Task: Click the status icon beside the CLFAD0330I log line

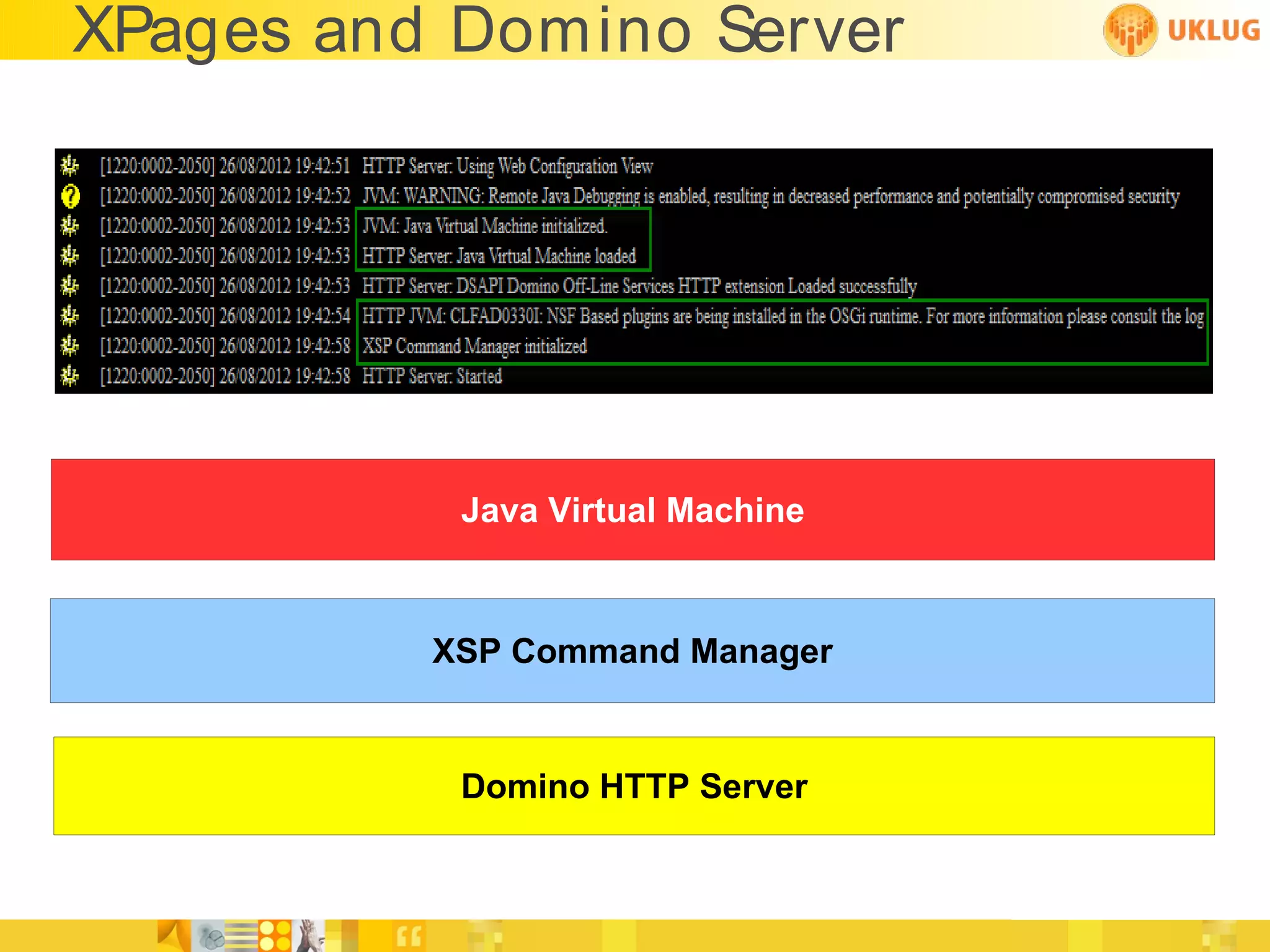Action: (69, 316)
